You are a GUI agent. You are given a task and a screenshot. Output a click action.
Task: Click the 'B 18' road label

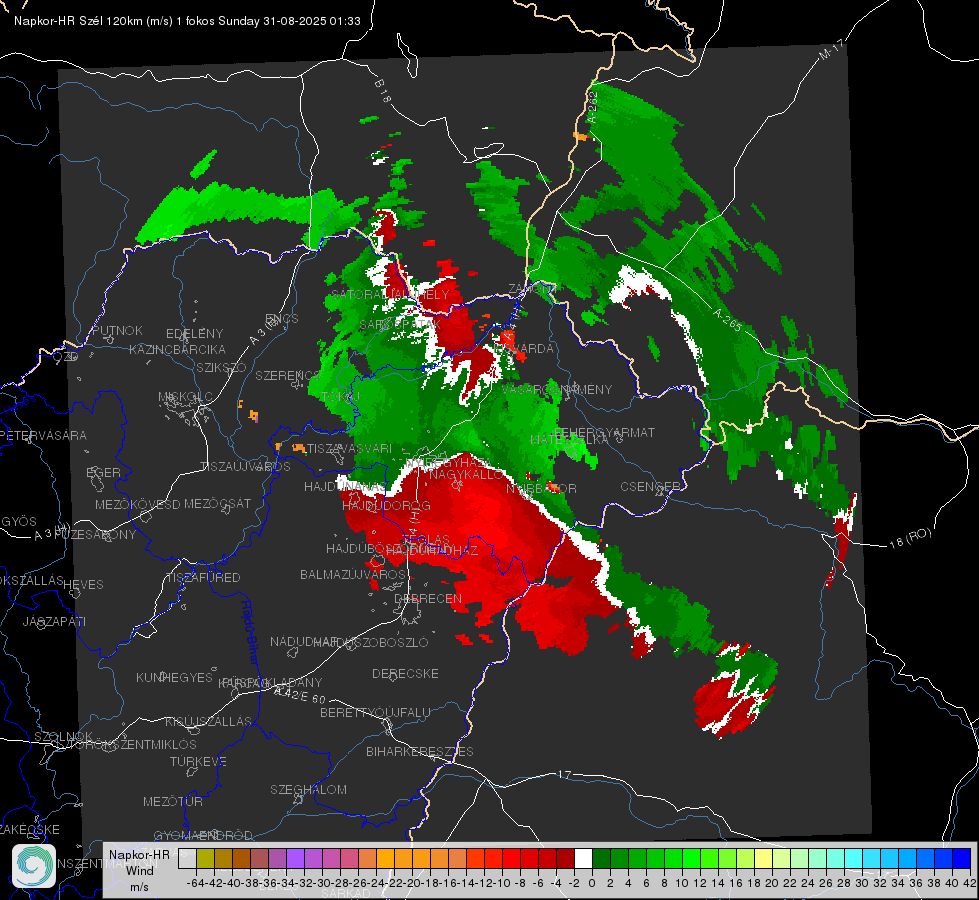(x=383, y=91)
